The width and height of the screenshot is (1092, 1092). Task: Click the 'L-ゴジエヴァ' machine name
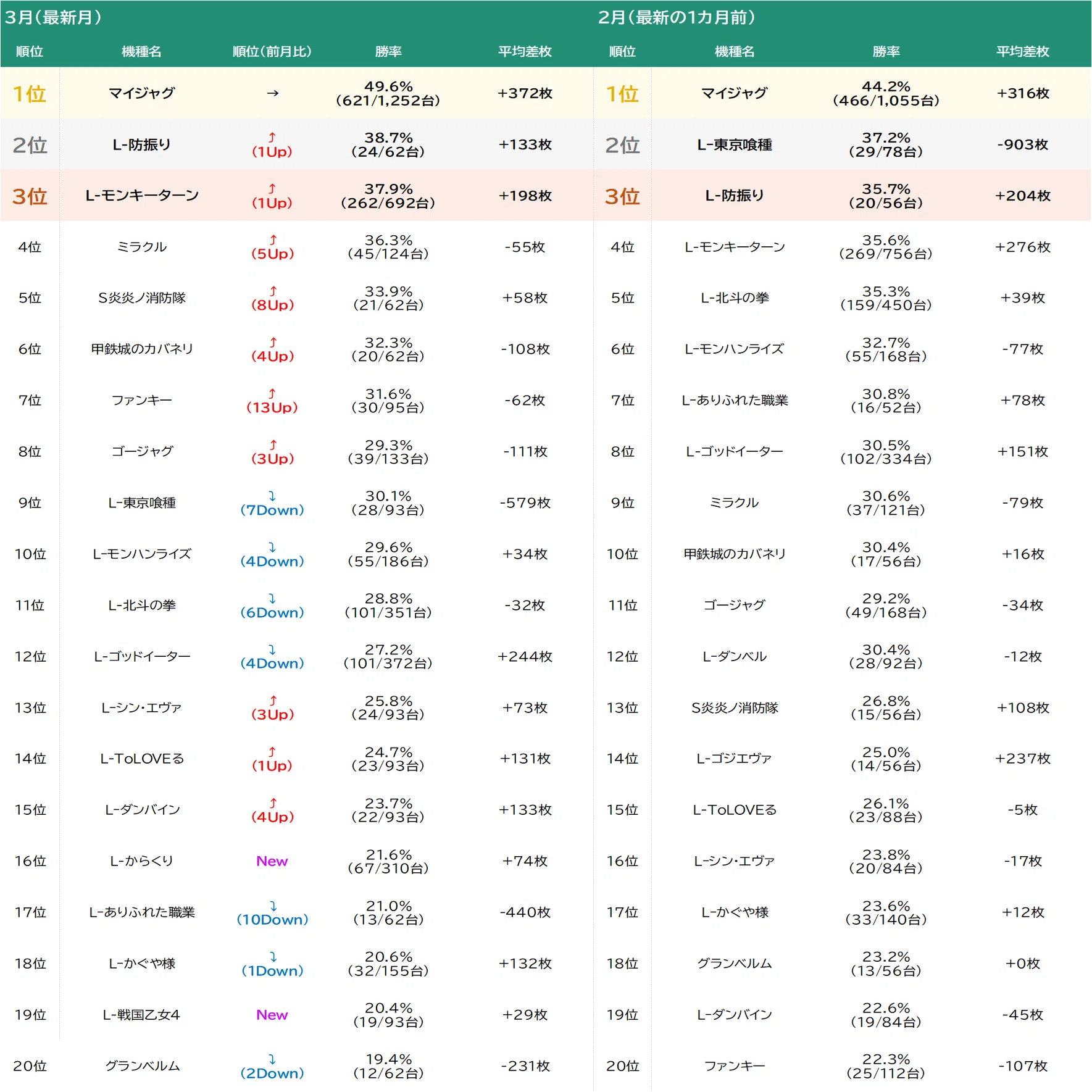click(735, 759)
